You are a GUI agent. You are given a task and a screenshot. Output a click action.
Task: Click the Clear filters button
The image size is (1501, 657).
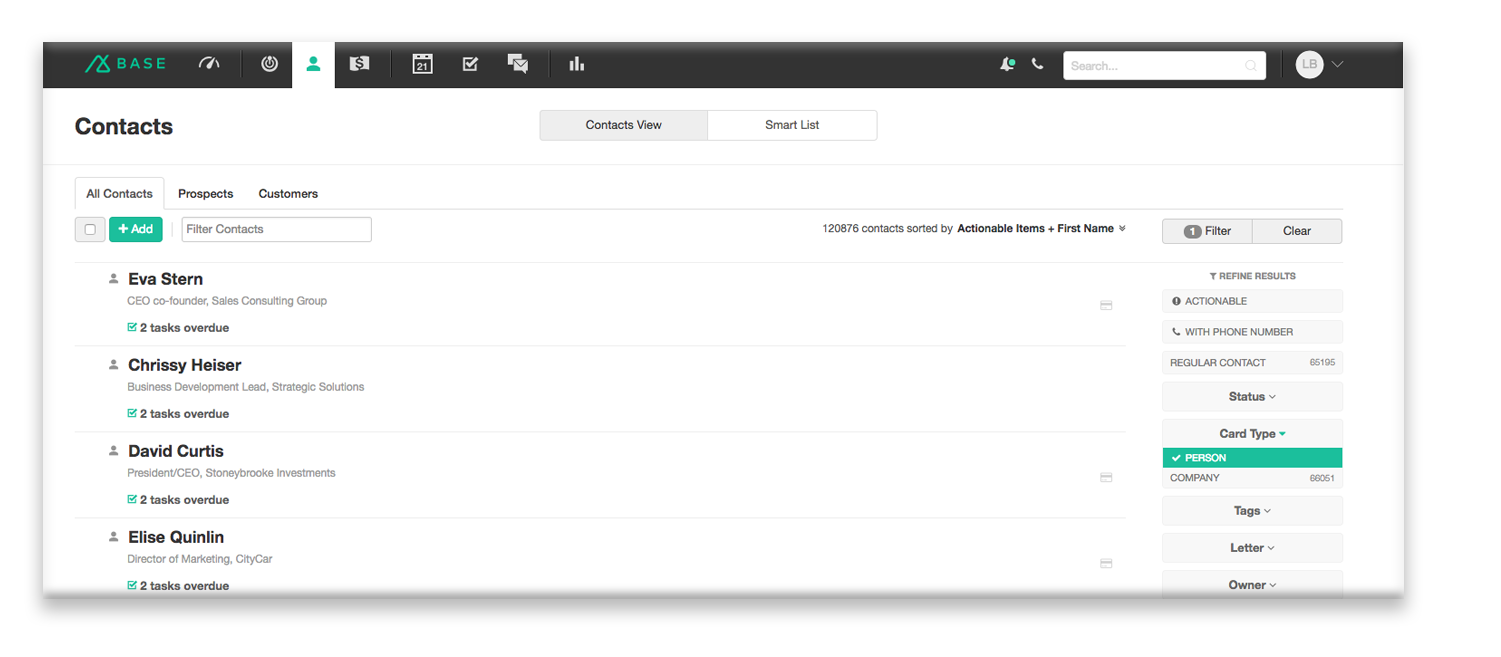(x=1297, y=231)
